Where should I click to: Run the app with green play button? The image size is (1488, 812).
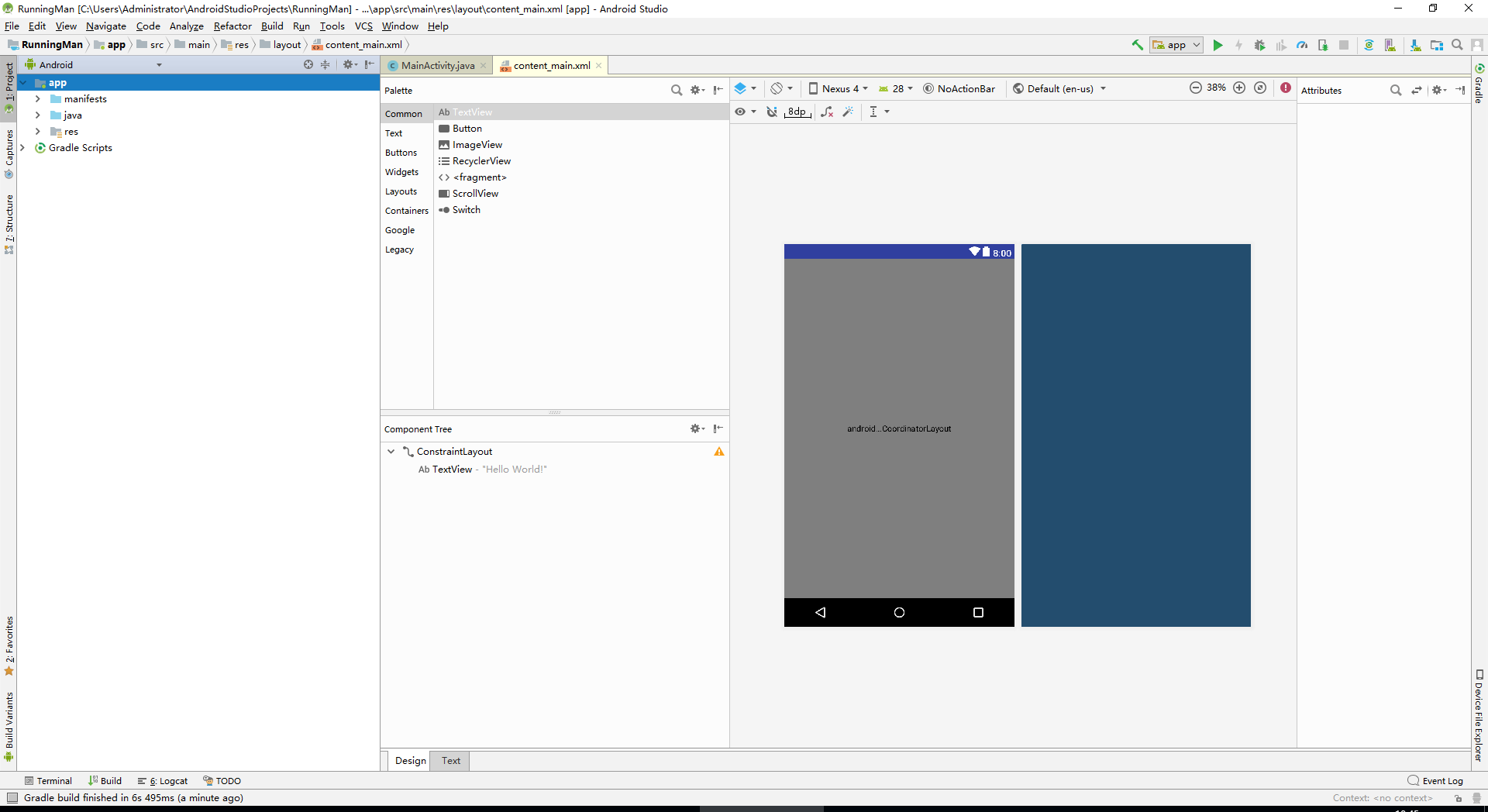pyautogui.click(x=1218, y=45)
